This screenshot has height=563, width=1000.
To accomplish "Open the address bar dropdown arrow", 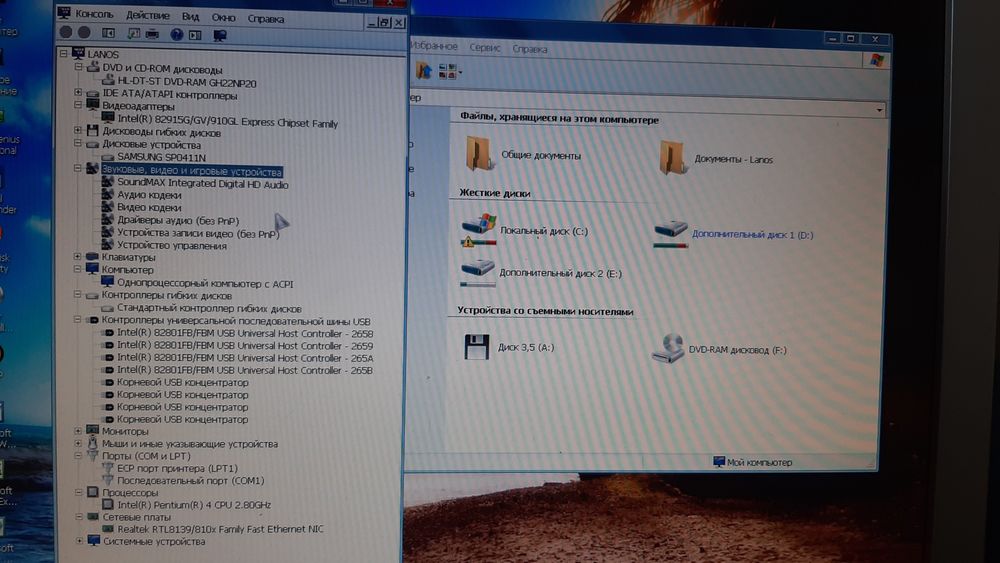I will [x=879, y=110].
